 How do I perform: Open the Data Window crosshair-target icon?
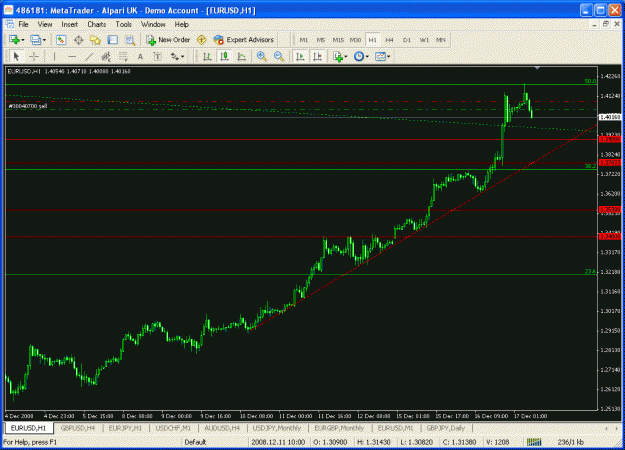[79, 39]
